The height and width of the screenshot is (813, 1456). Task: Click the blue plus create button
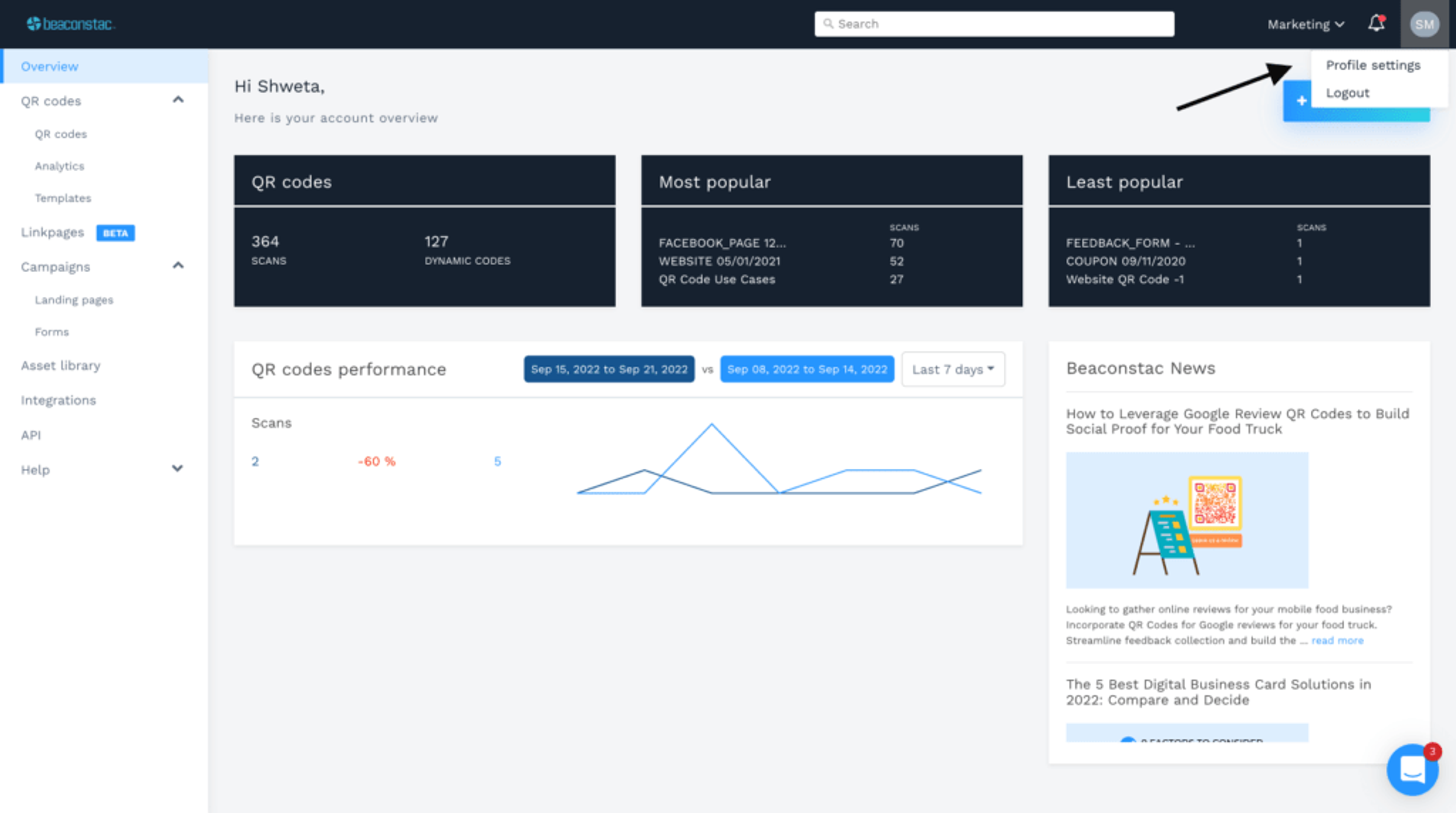pos(1356,100)
